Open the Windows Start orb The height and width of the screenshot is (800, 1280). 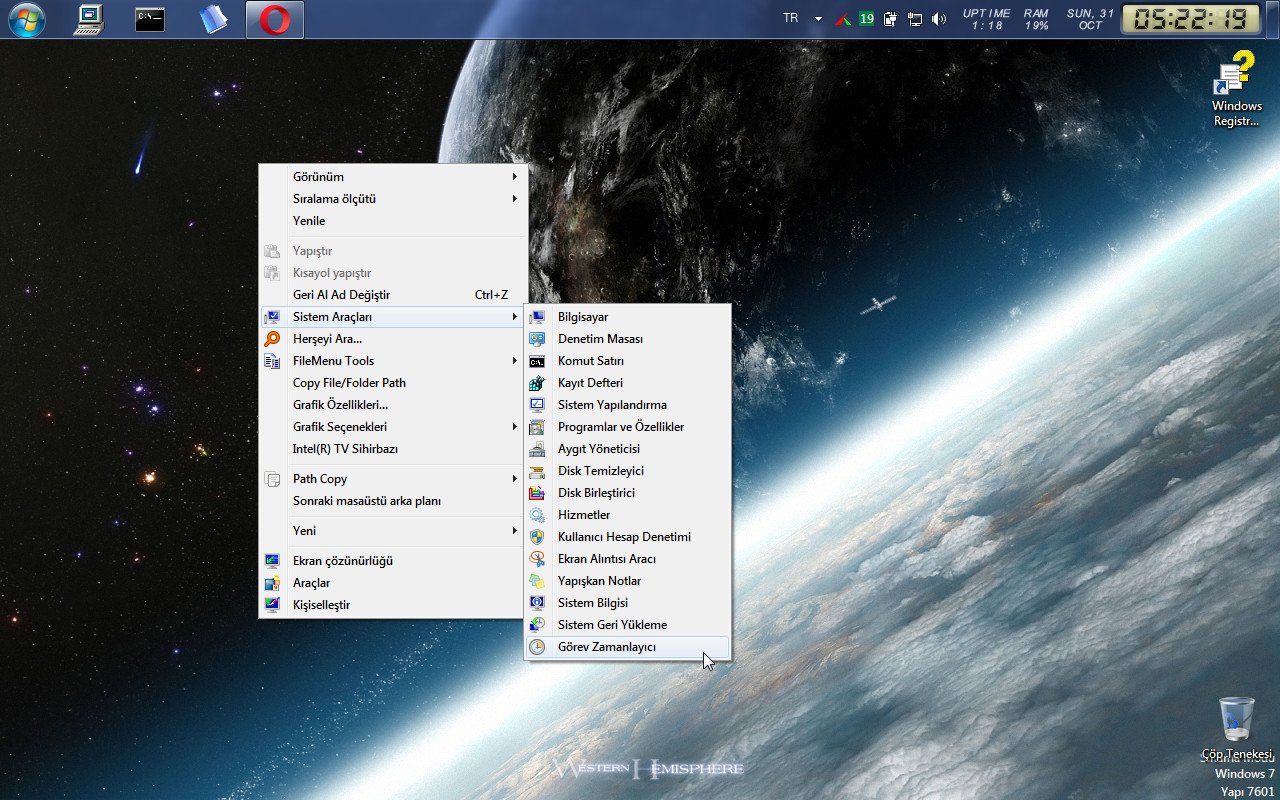coord(27,19)
